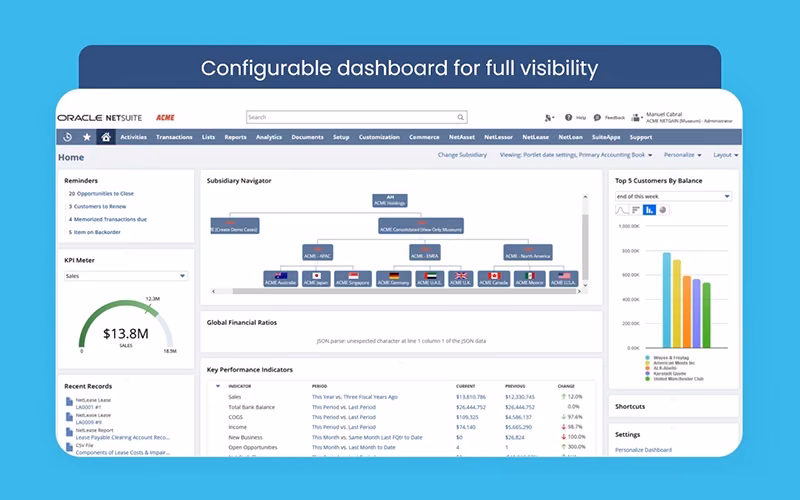Open the create new person icon left of Help
This screenshot has width=800, height=500.
pyautogui.click(x=548, y=118)
